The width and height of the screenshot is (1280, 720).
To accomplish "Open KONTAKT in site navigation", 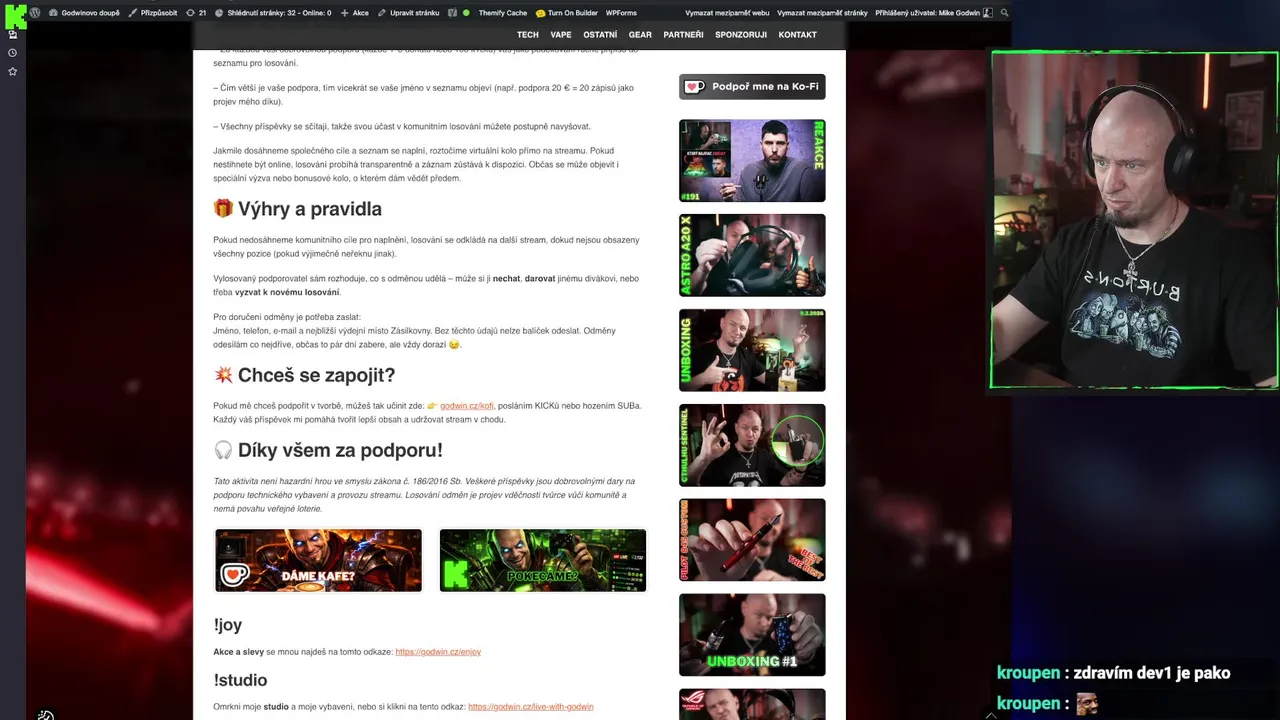I will (798, 35).
